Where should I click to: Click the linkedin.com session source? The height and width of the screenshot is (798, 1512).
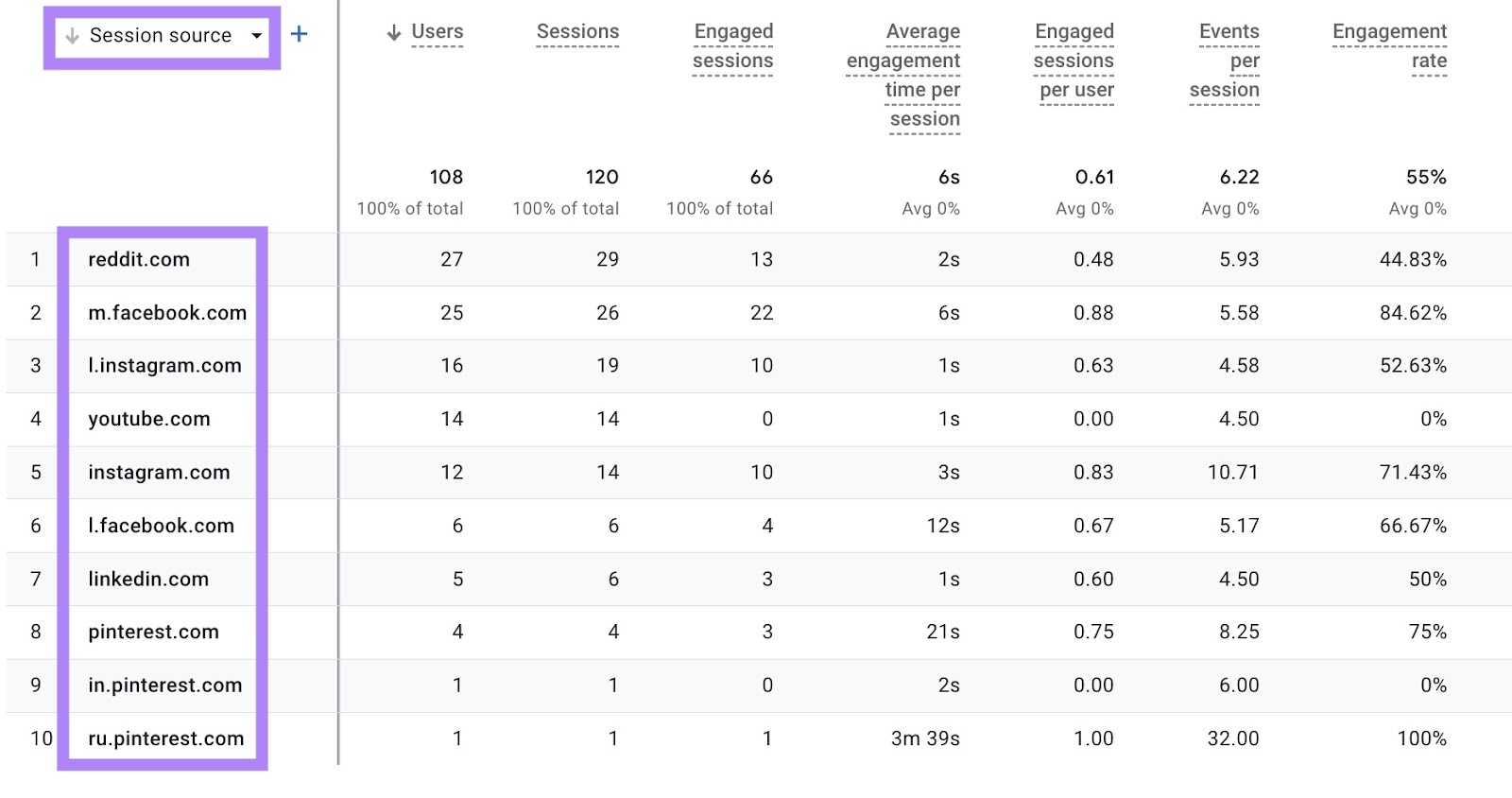pyautogui.click(x=147, y=579)
